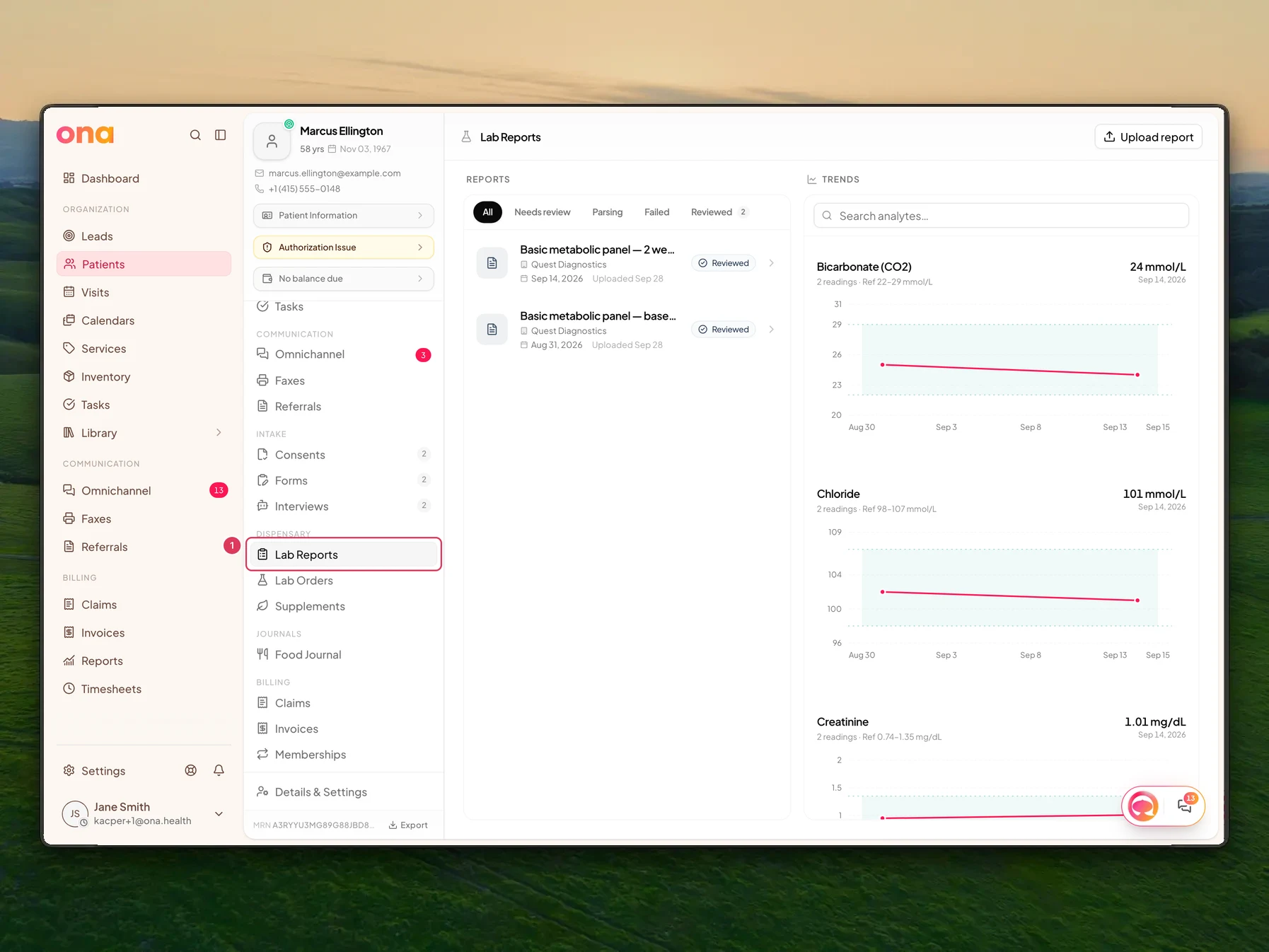This screenshot has height=952, width=1269.
Task: Open Services in the sidebar
Action: [x=144, y=349]
